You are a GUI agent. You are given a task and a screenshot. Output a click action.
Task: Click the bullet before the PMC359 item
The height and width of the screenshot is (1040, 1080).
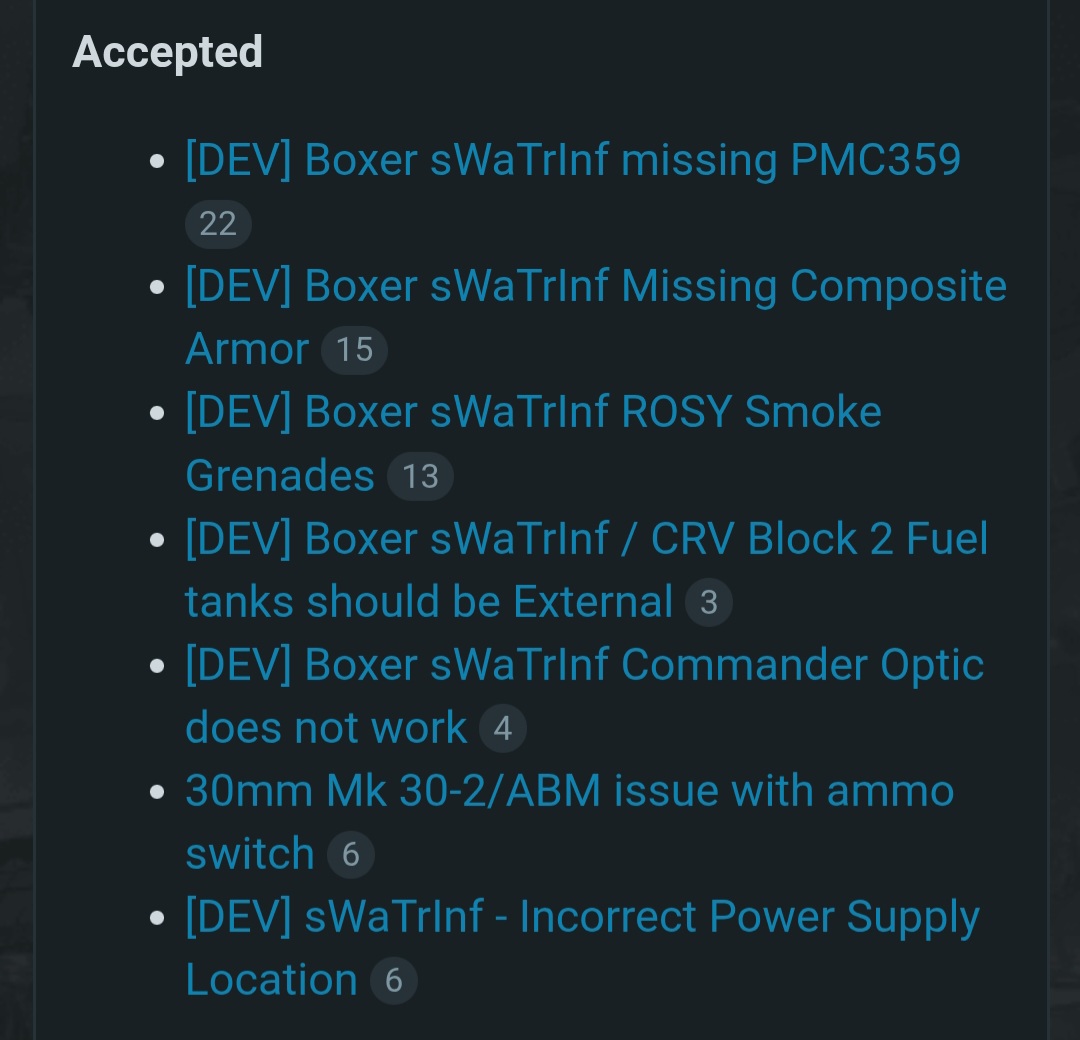(x=156, y=161)
